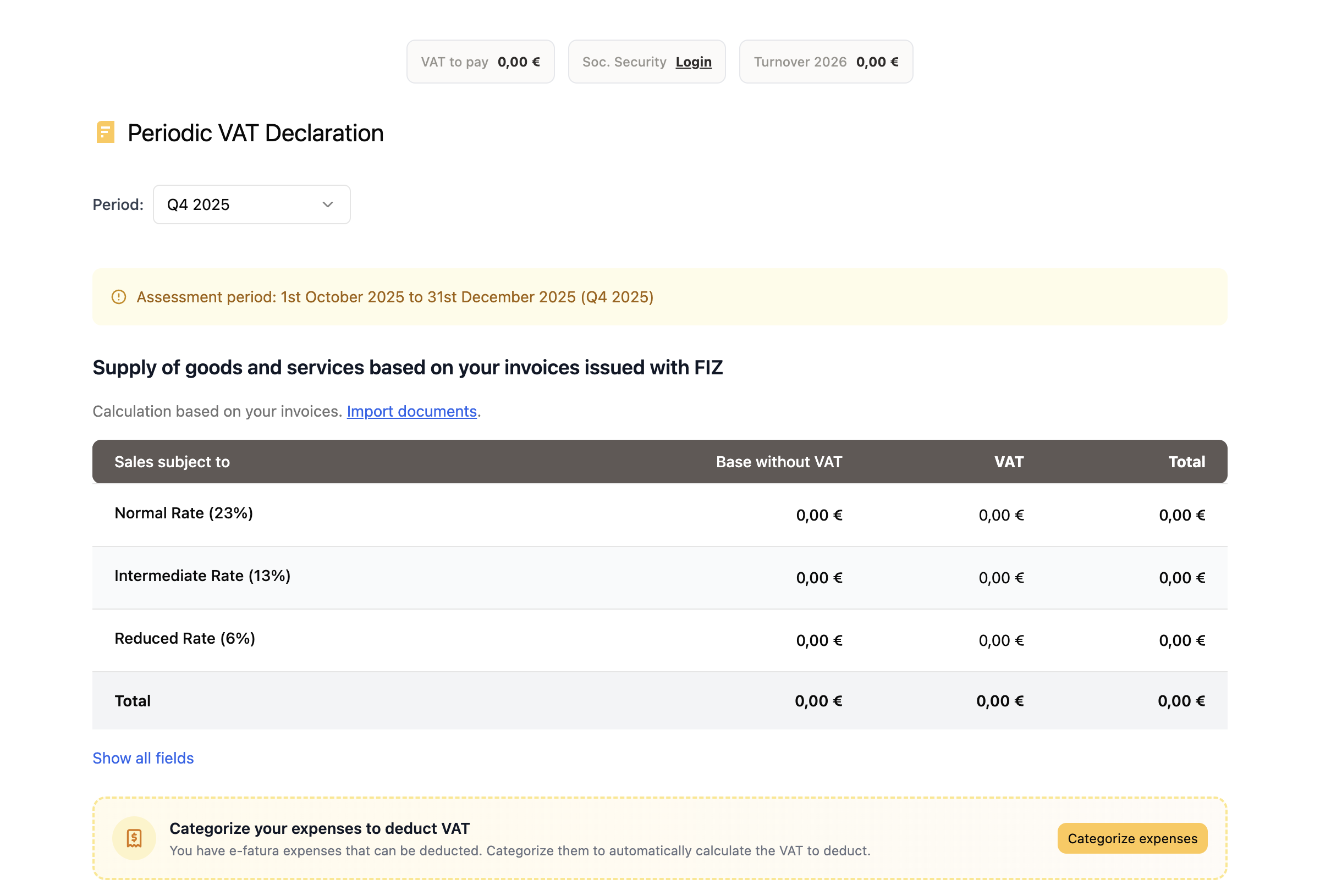Select the Intermediate Rate (13%) row label

pos(202,576)
